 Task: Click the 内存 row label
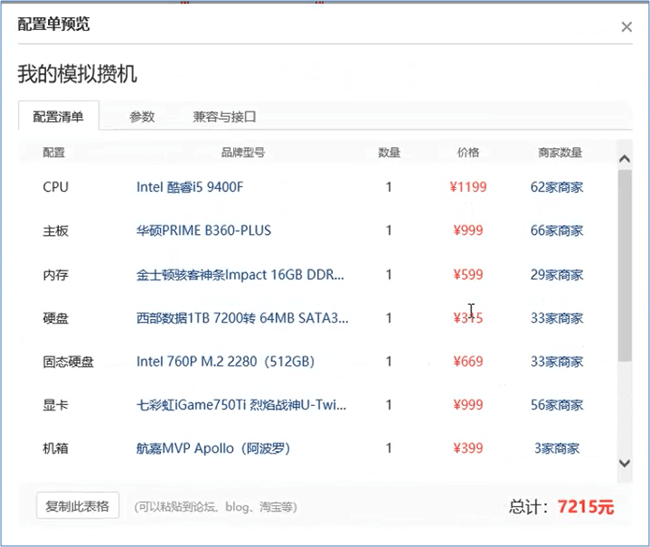56,275
